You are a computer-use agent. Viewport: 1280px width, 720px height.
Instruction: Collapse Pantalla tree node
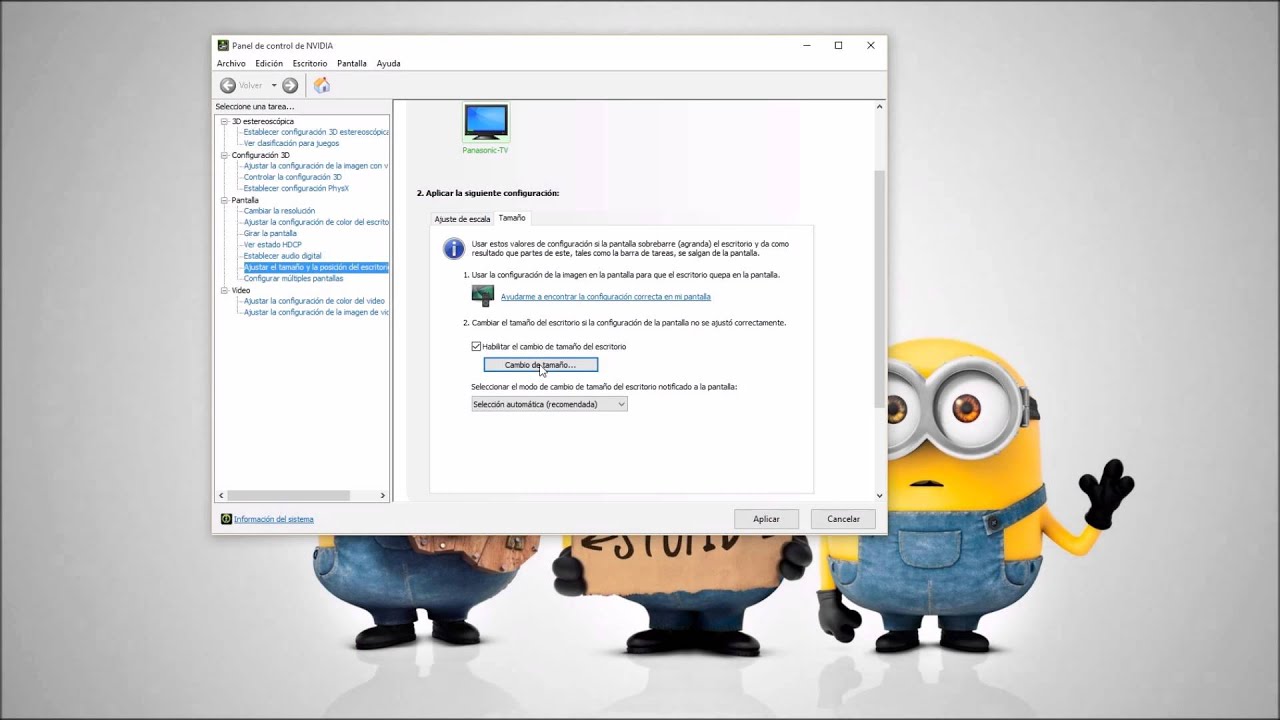click(x=224, y=200)
